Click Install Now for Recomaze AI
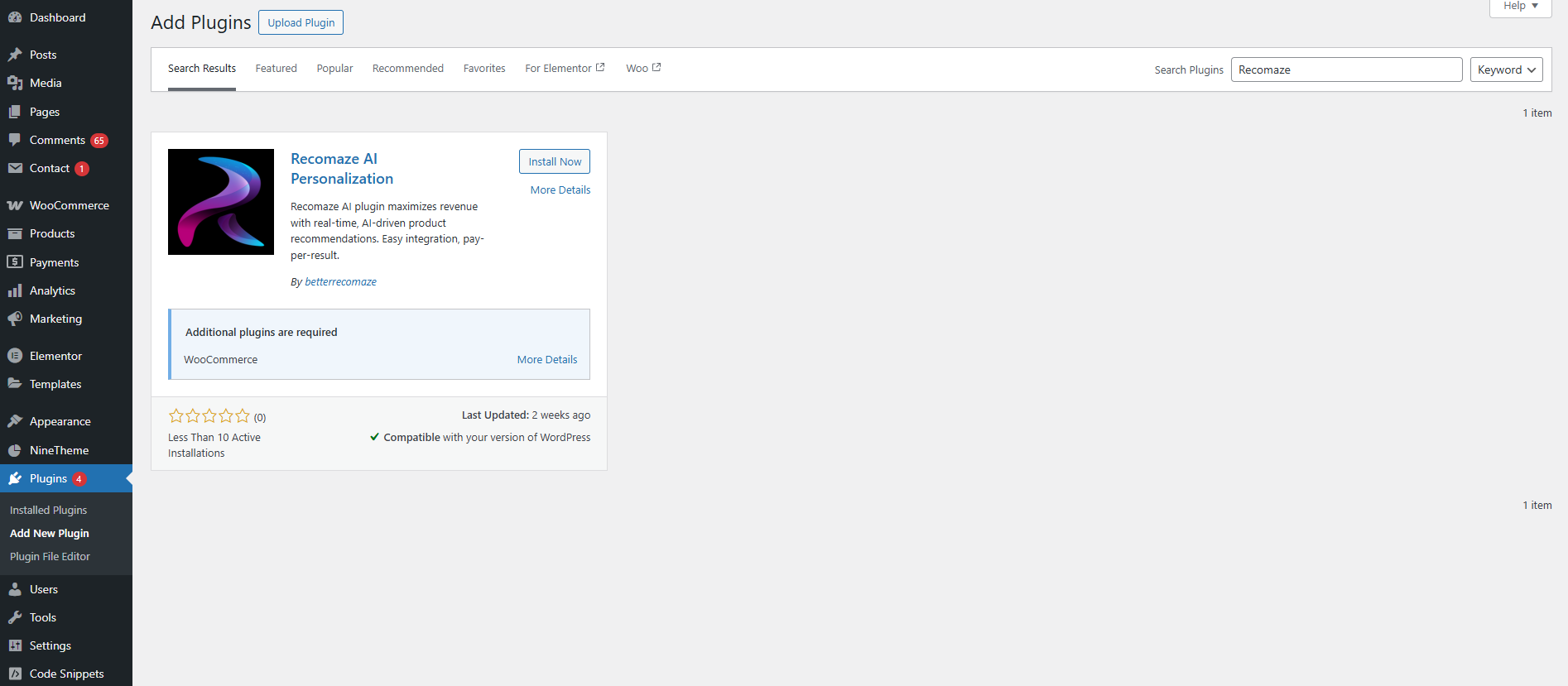Image resolution: width=1568 pixels, height=686 pixels. click(555, 161)
